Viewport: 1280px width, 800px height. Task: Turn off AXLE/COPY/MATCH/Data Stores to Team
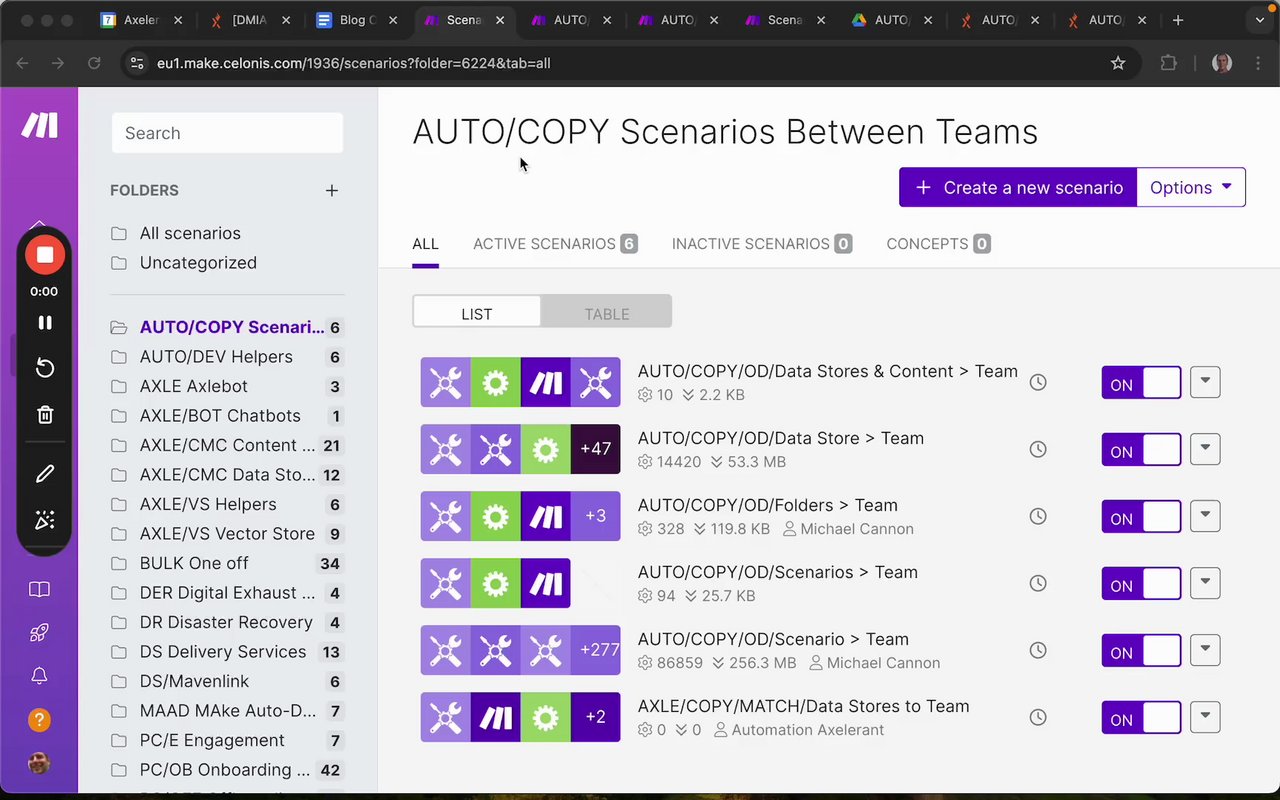click(1141, 717)
